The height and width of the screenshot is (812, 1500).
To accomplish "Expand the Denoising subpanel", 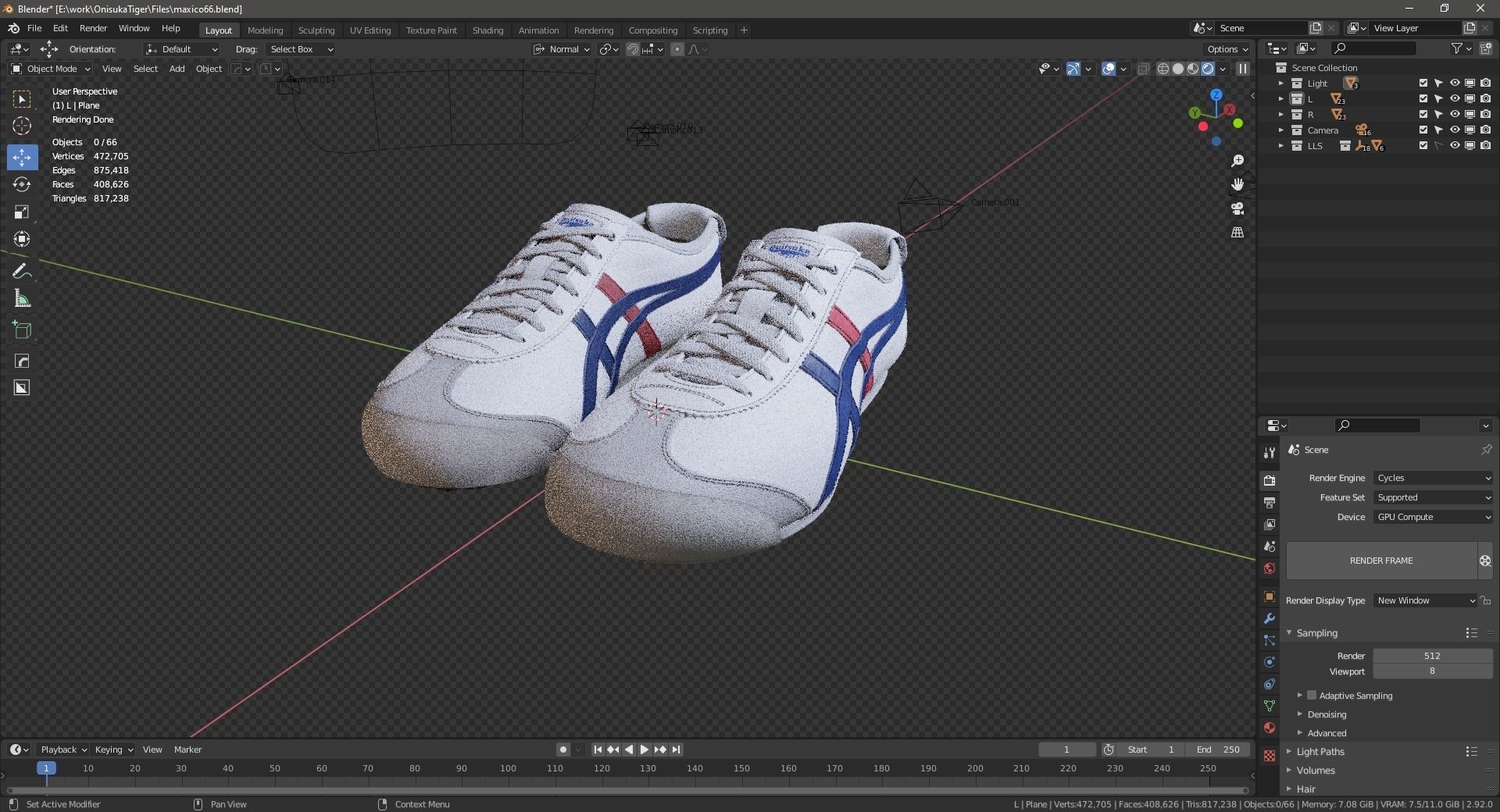I will (1327, 714).
